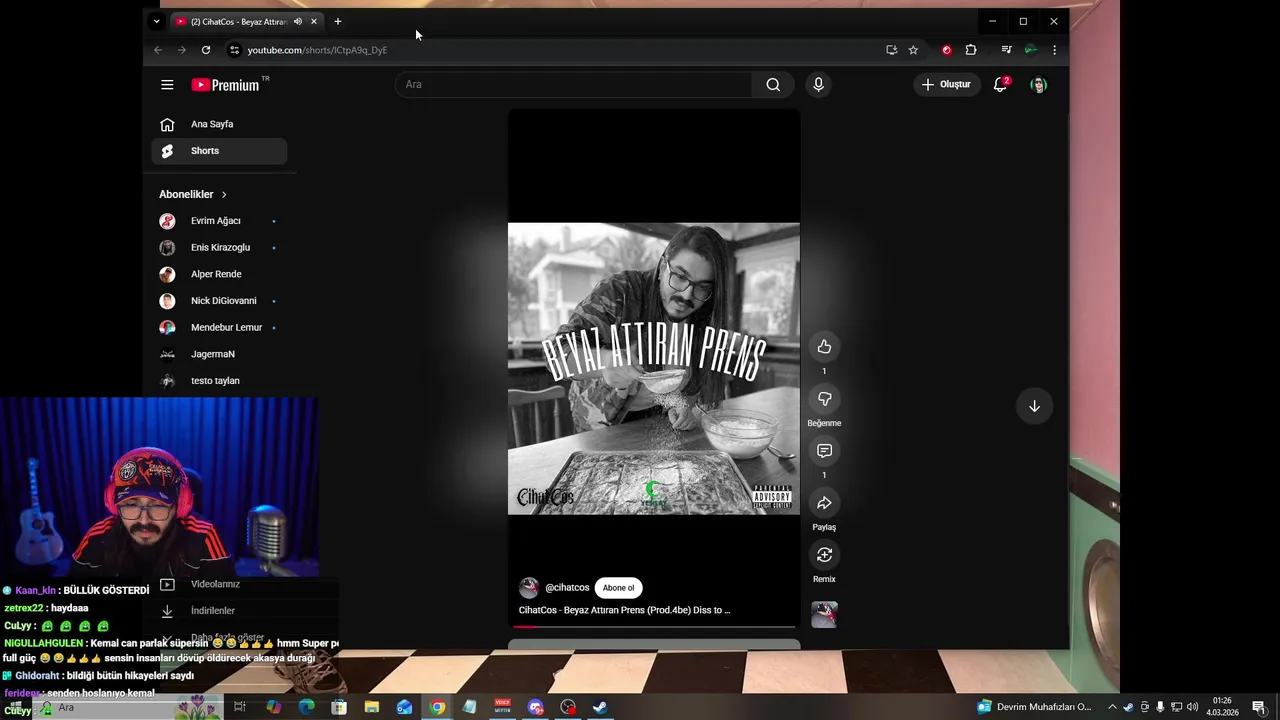
Task: Open the Evrim Ağacı subscription
Action: (219, 221)
